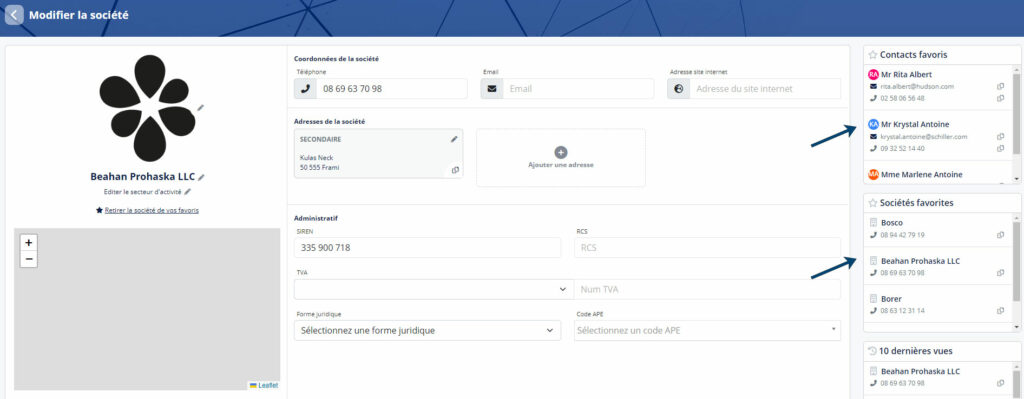1024x399 pixels.
Task: Copy the Bosco company phone number
Action: coord(1000,235)
